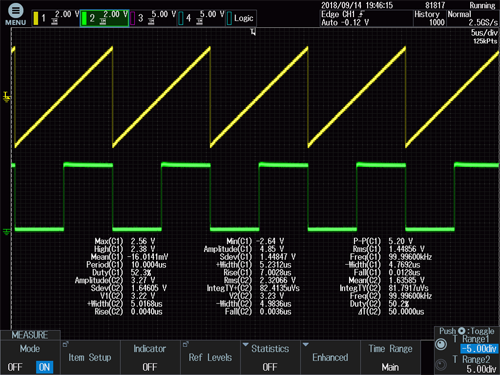Click the MEASURE menu title

[x=30, y=335]
